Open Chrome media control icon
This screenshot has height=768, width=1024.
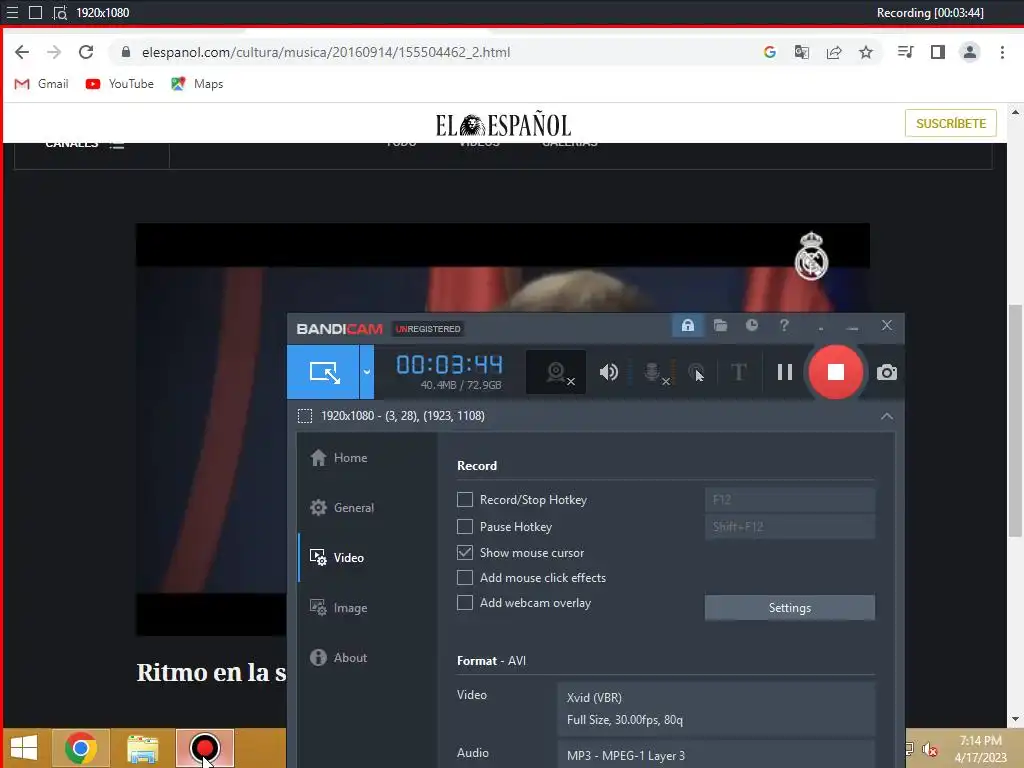coord(906,52)
